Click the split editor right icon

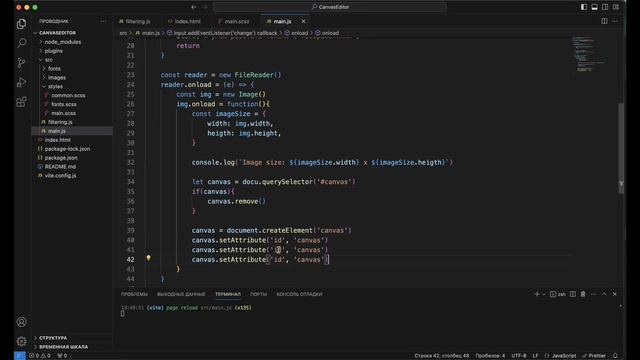point(604,21)
